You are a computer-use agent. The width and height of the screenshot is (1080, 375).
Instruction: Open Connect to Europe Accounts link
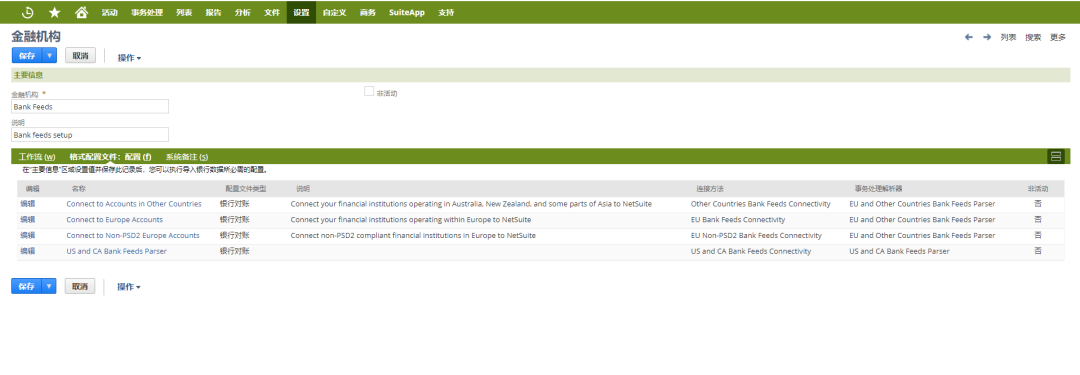click(114, 219)
